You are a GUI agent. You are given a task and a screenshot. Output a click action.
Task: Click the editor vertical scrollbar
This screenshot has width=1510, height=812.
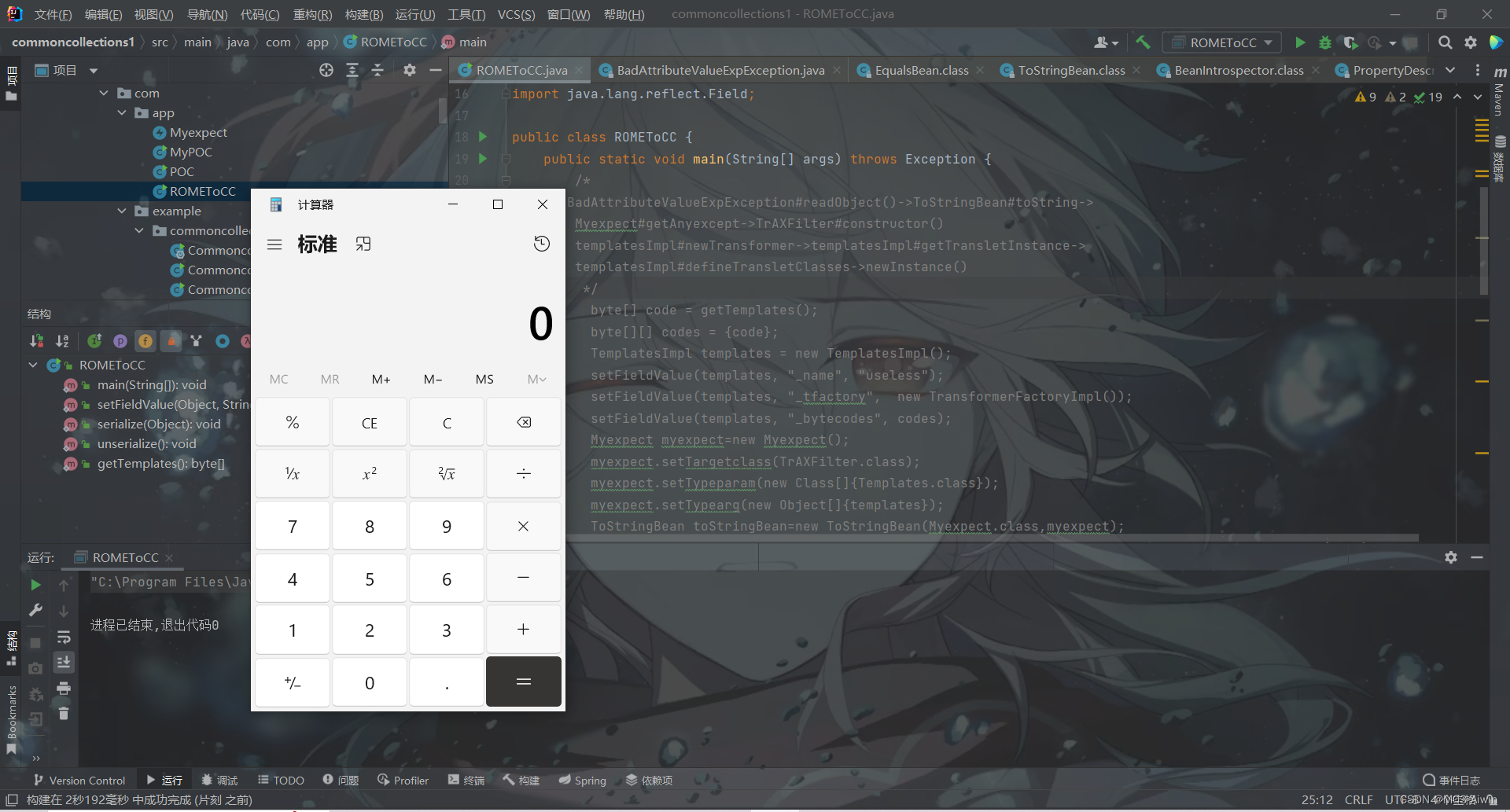tap(1483, 240)
